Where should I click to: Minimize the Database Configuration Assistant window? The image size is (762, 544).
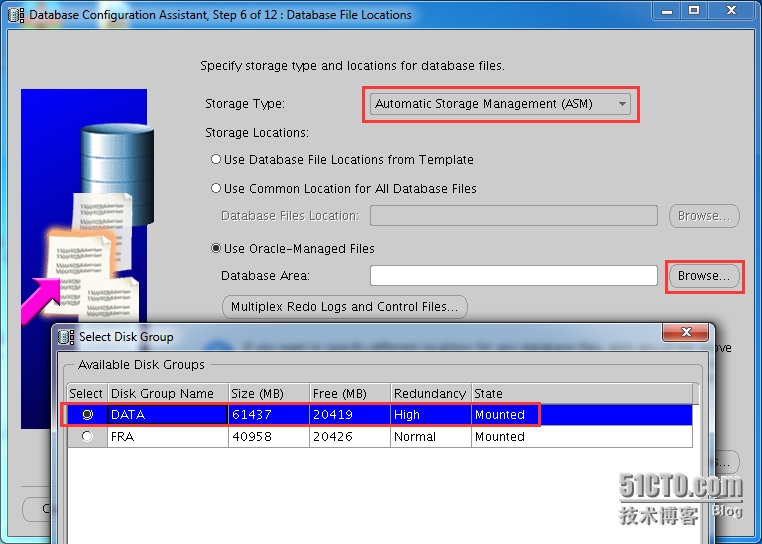[667, 11]
